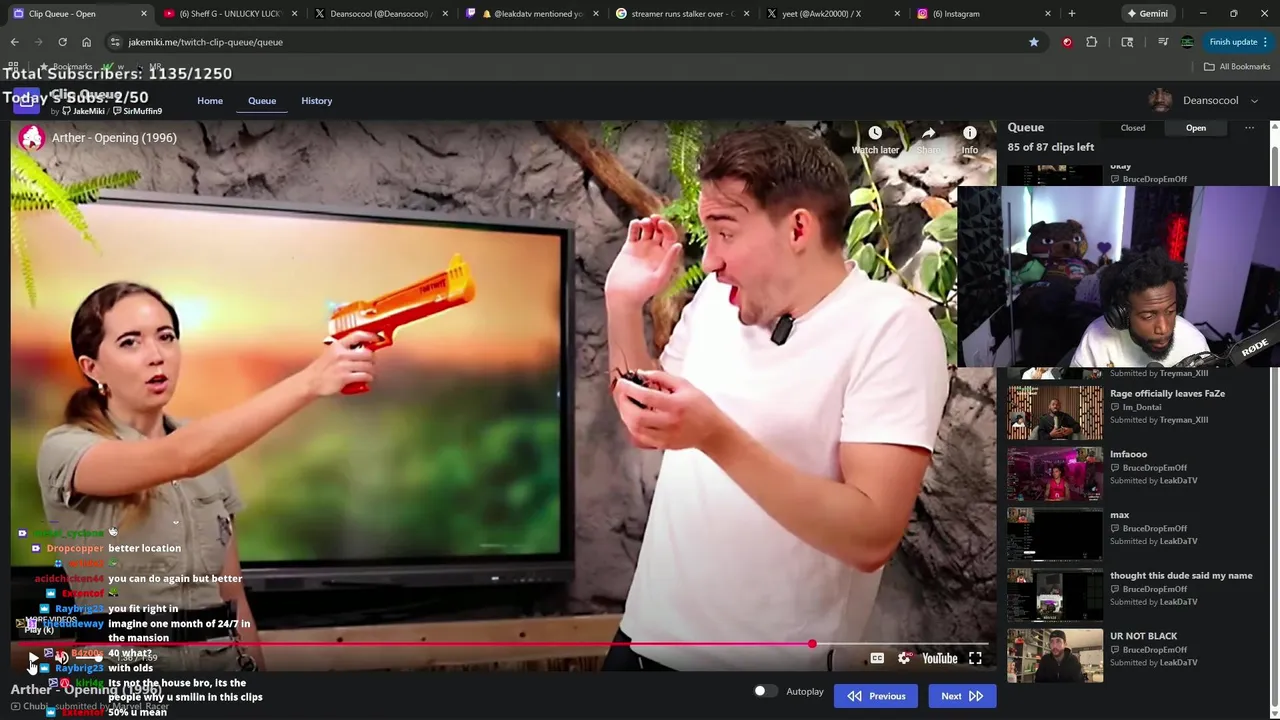The width and height of the screenshot is (1280, 720).
Task: Open the video Info icon
Action: point(969,133)
